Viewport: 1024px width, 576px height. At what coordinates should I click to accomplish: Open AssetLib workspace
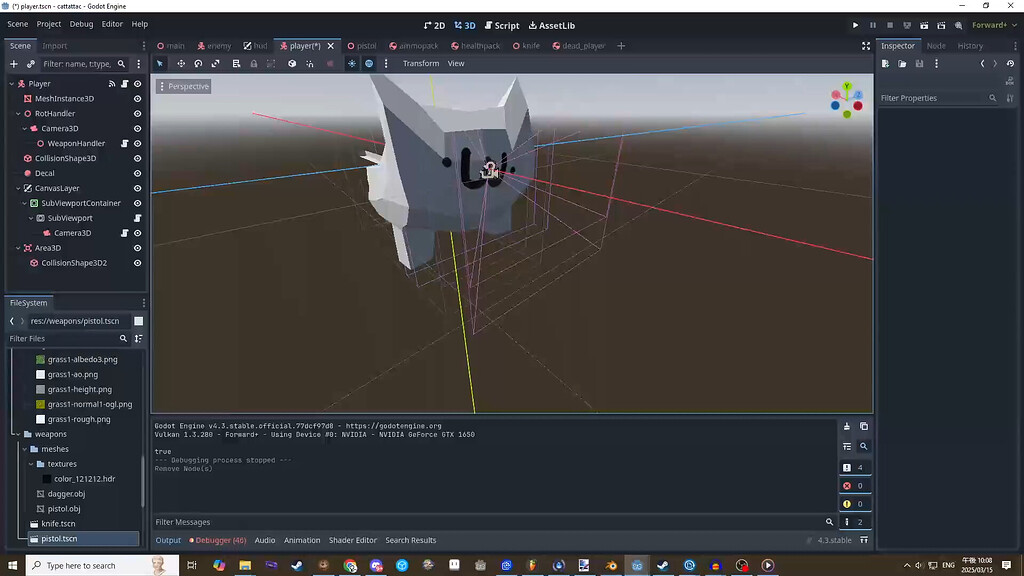coord(552,25)
